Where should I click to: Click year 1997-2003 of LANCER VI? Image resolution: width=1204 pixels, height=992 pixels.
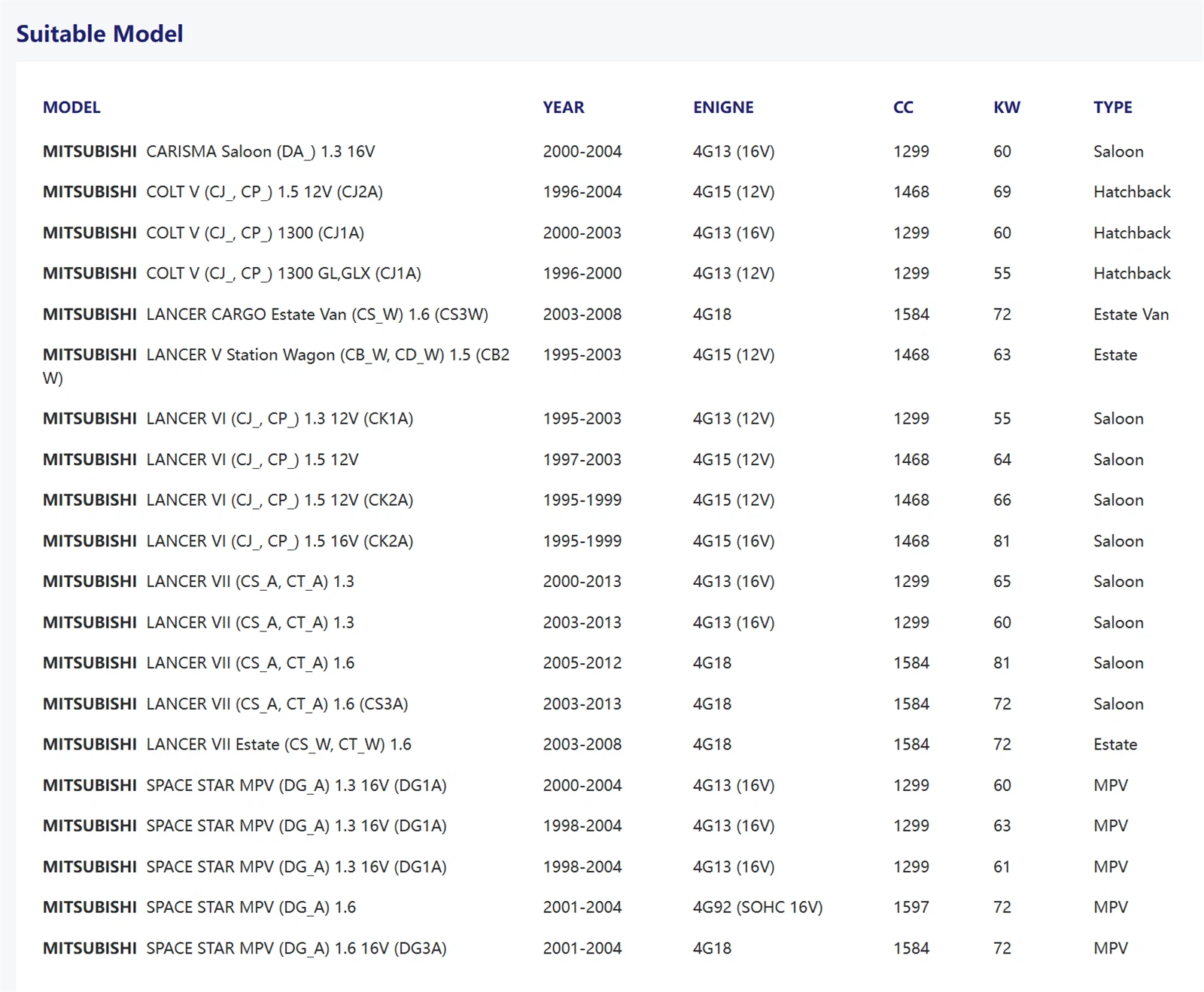pyautogui.click(x=582, y=459)
